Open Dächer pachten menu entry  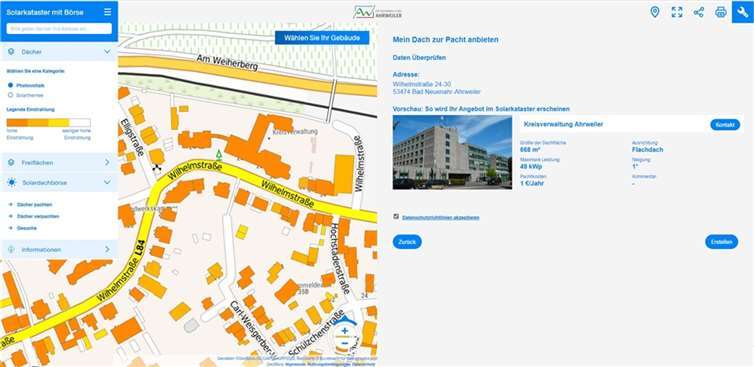point(34,204)
